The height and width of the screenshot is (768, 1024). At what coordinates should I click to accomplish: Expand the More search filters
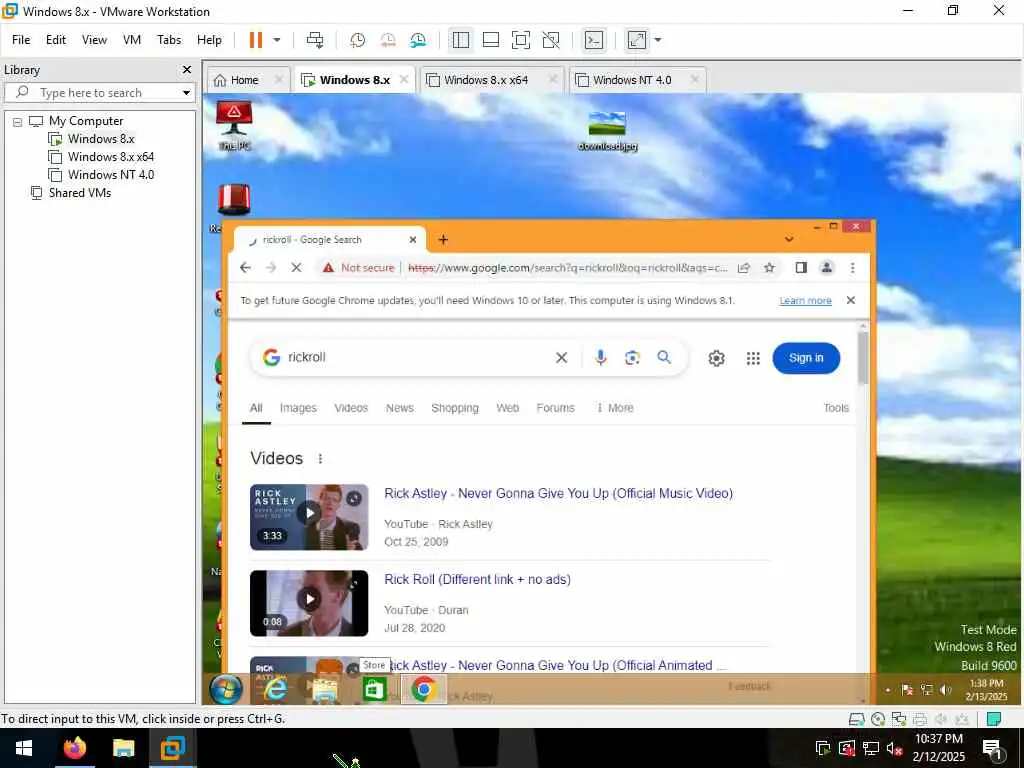pos(615,408)
